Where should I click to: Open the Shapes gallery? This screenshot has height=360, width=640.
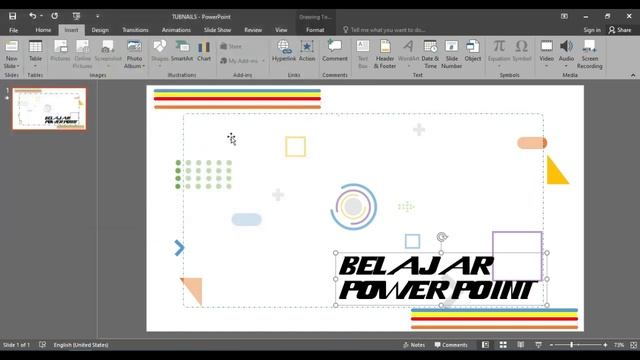pyautogui.click(x=160, y=54)
